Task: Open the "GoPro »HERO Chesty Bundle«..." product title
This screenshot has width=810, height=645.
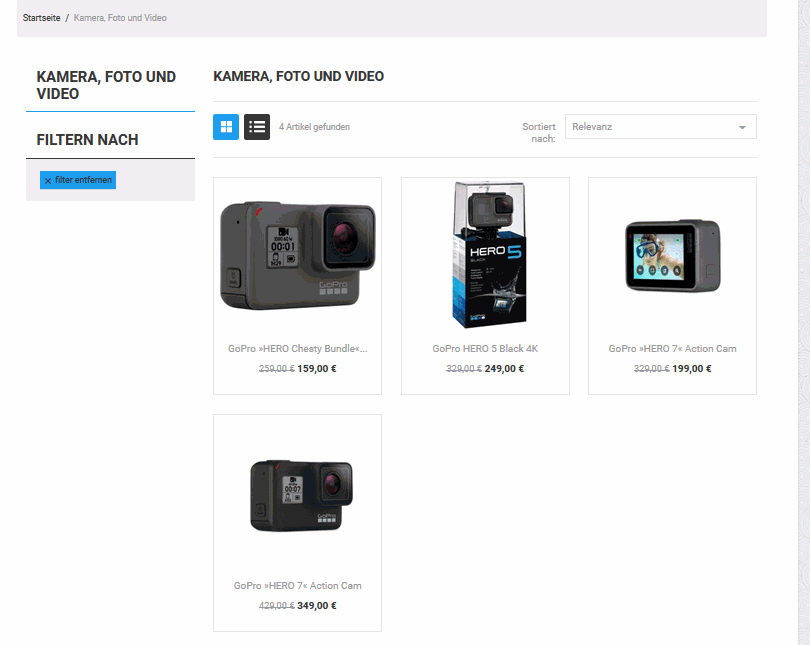Action: tap(298, 349)
